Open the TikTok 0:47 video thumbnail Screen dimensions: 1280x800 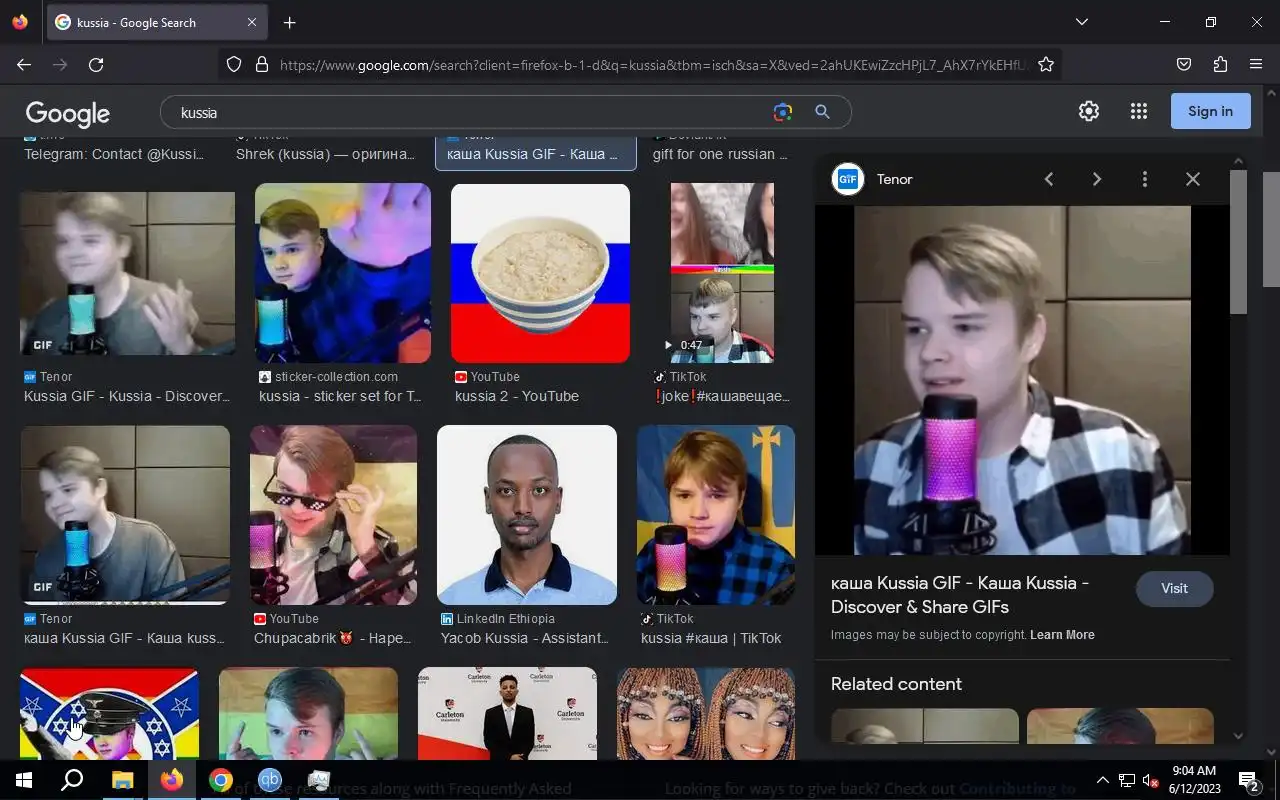click(722, 273)
